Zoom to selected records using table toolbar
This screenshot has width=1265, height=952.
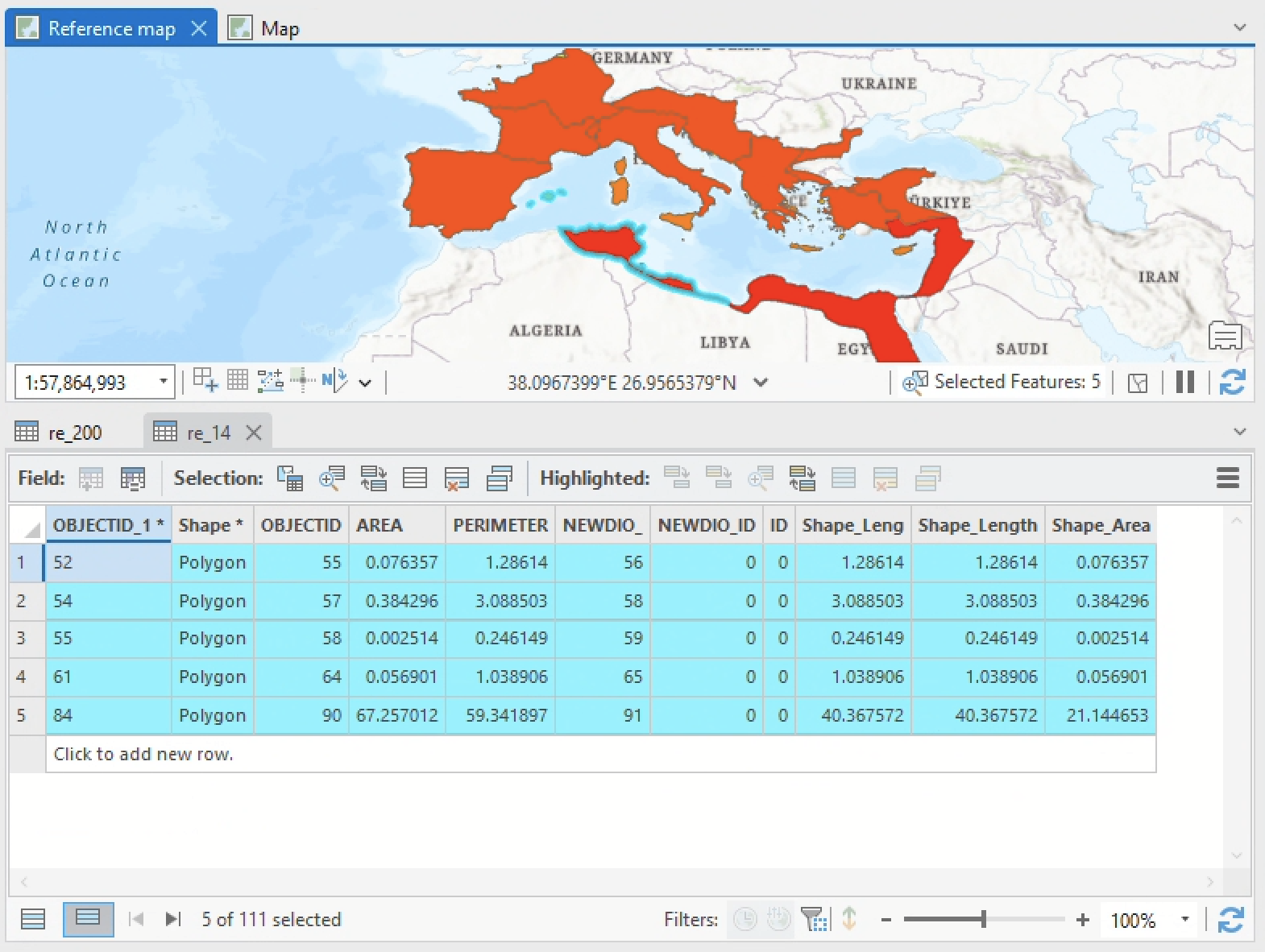click(x=331, y=478)
